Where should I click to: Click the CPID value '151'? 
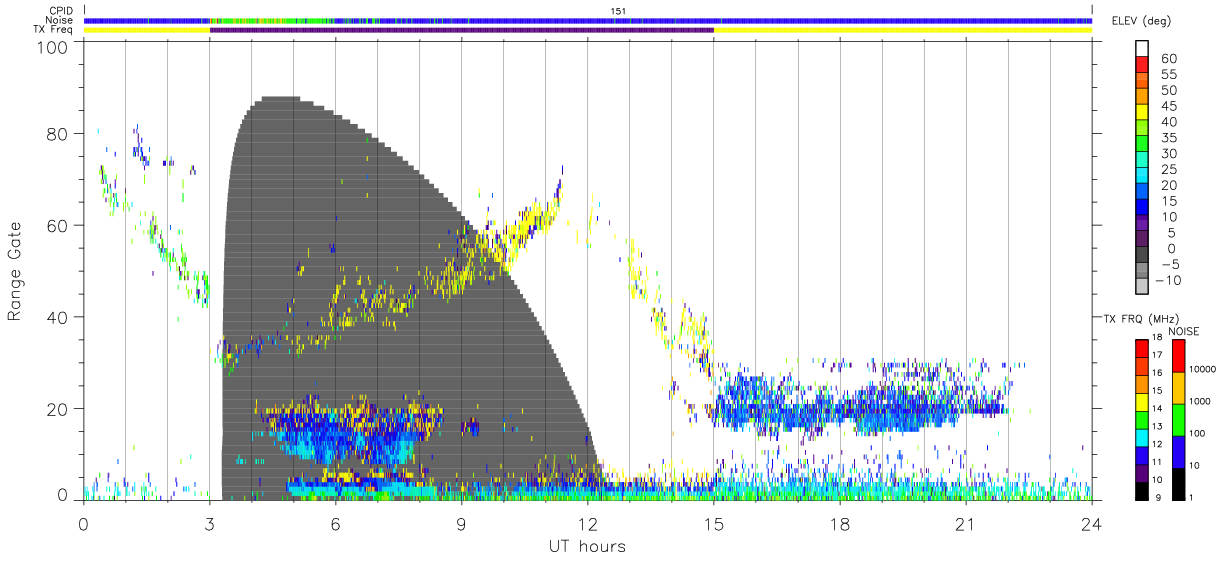(619, 11)
